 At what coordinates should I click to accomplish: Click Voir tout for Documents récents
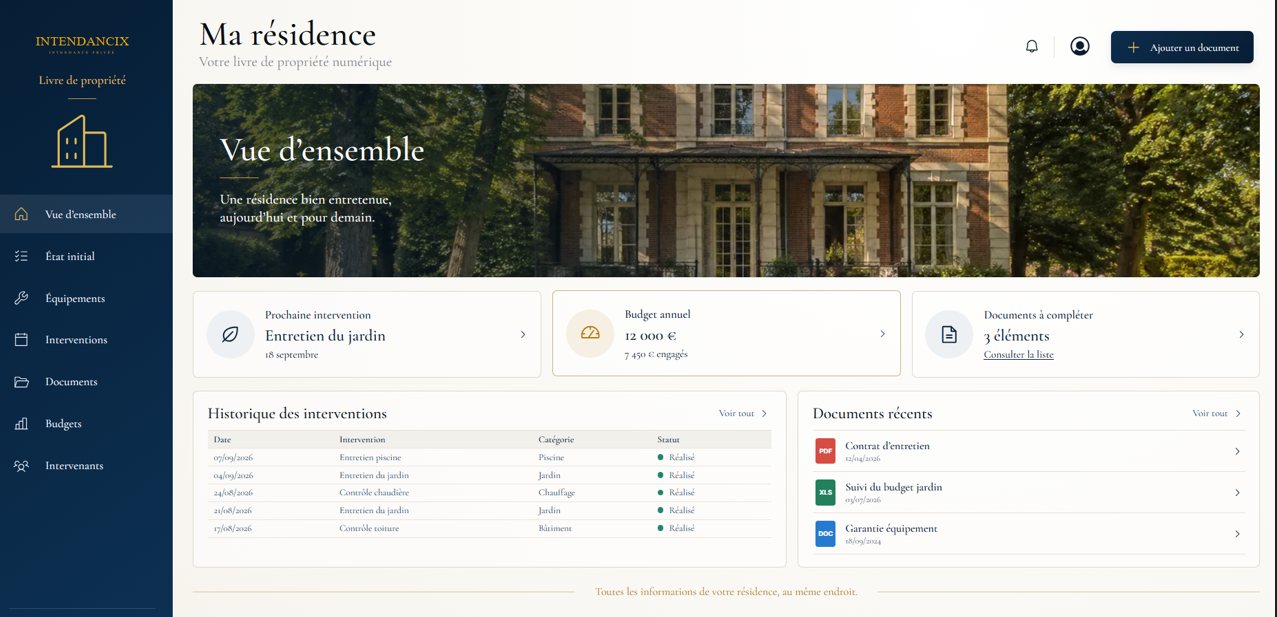point(1217,413)
